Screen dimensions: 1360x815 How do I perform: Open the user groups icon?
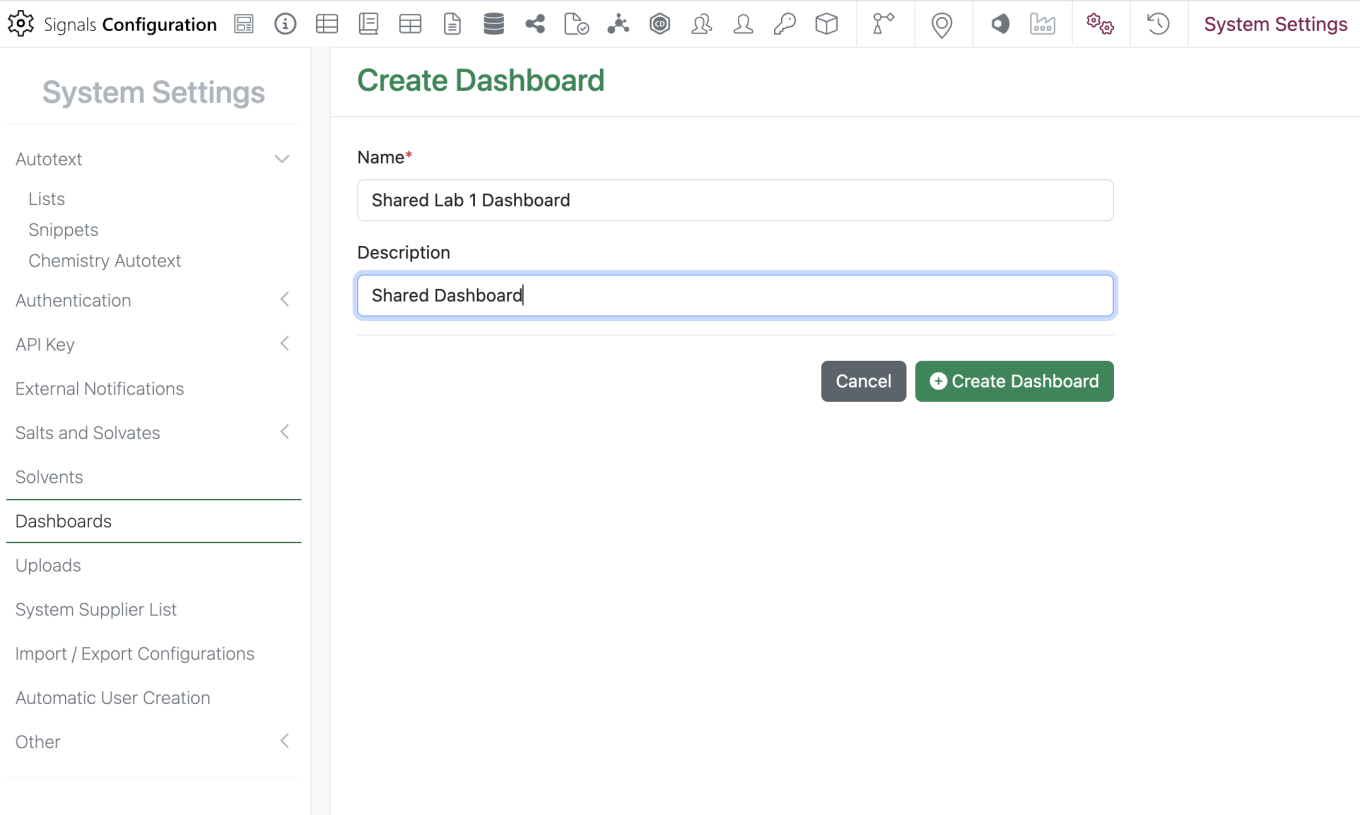702,24
